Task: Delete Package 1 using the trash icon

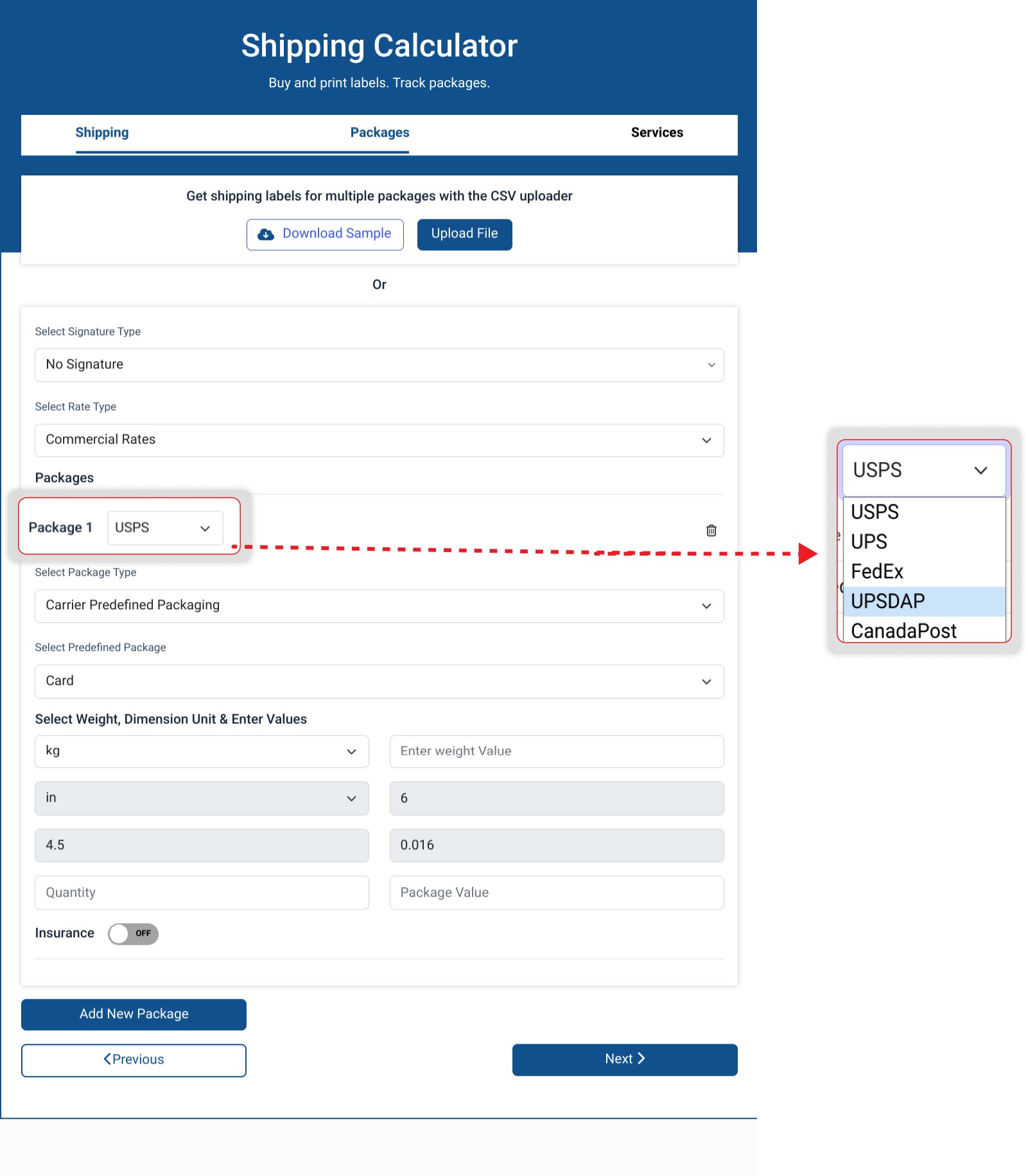Action: [710, 530]
